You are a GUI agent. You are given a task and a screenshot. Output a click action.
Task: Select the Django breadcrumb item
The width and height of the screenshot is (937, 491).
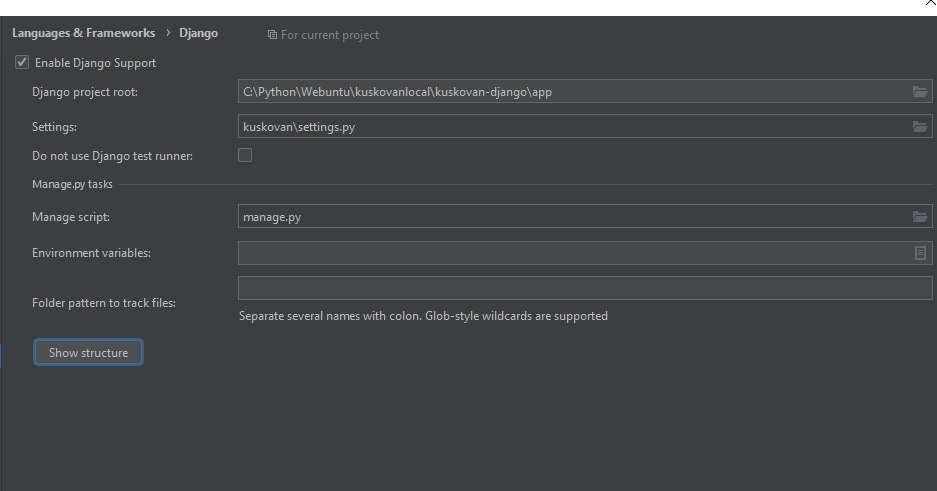tap(198, 33)
